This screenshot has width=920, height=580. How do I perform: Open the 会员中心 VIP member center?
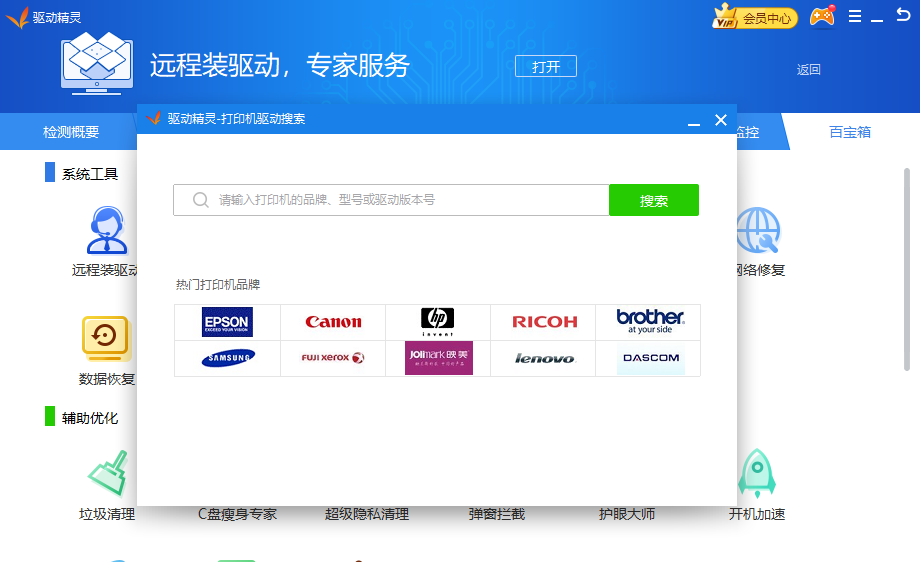[755, 17]
